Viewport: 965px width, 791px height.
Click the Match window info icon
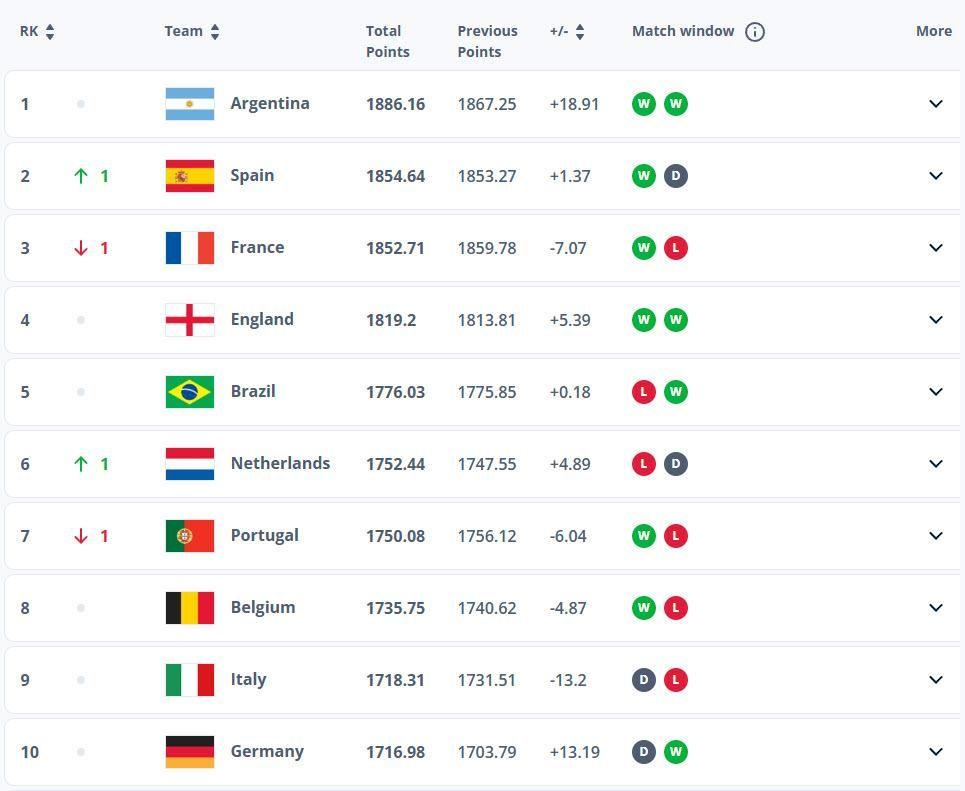click(755, 31)
